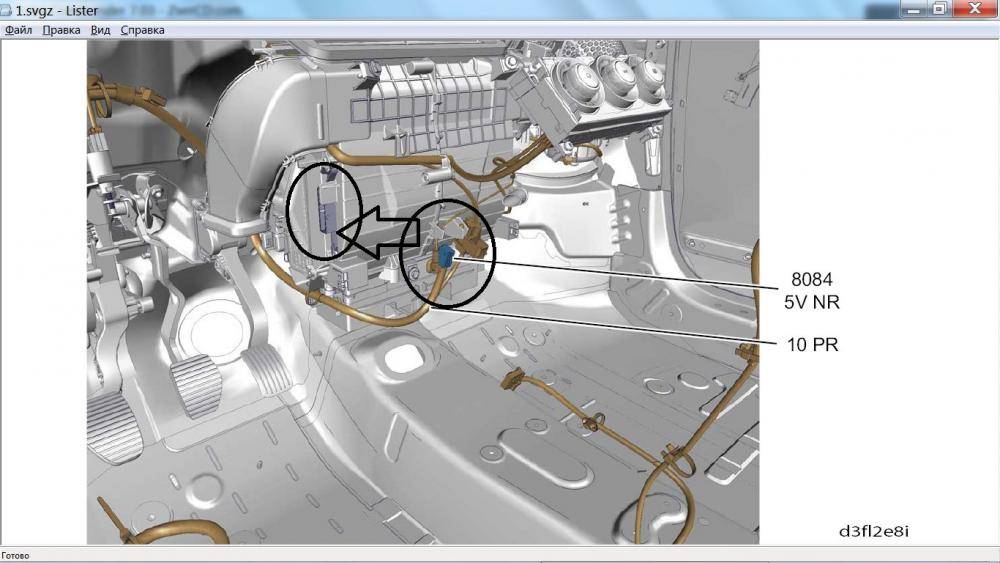Click the 10 PR label
Viewport: 1000px width, 563px height.
pyautogui.click(x=812, y=345)
